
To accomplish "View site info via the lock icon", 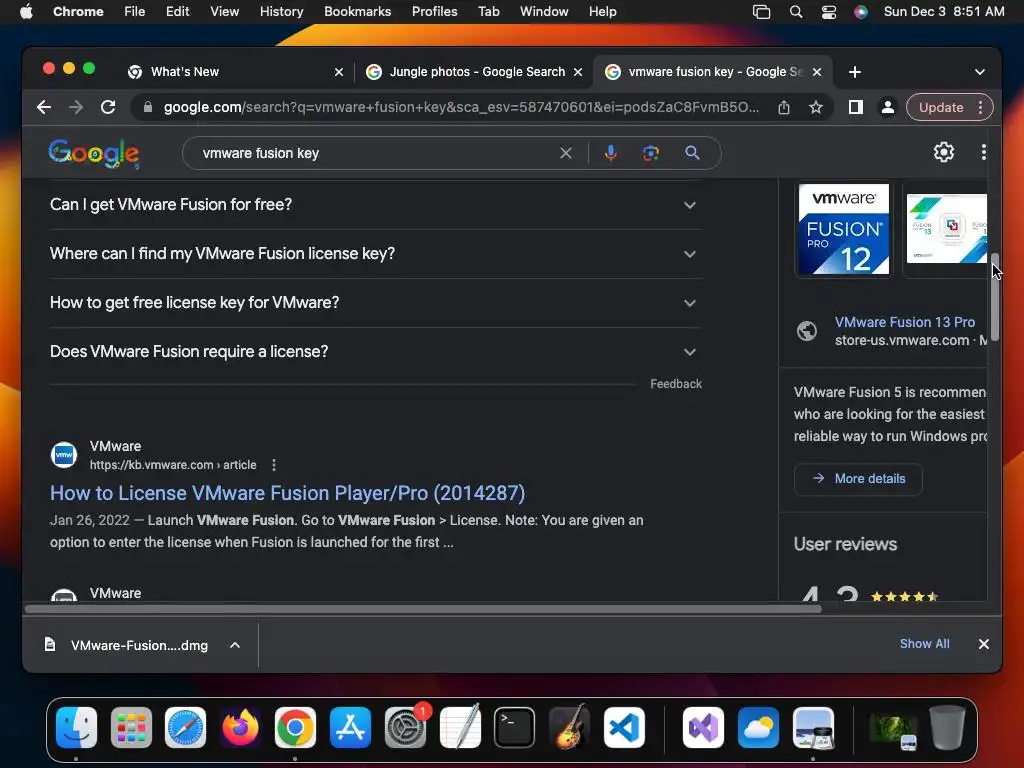I will (x=148, y=107).
